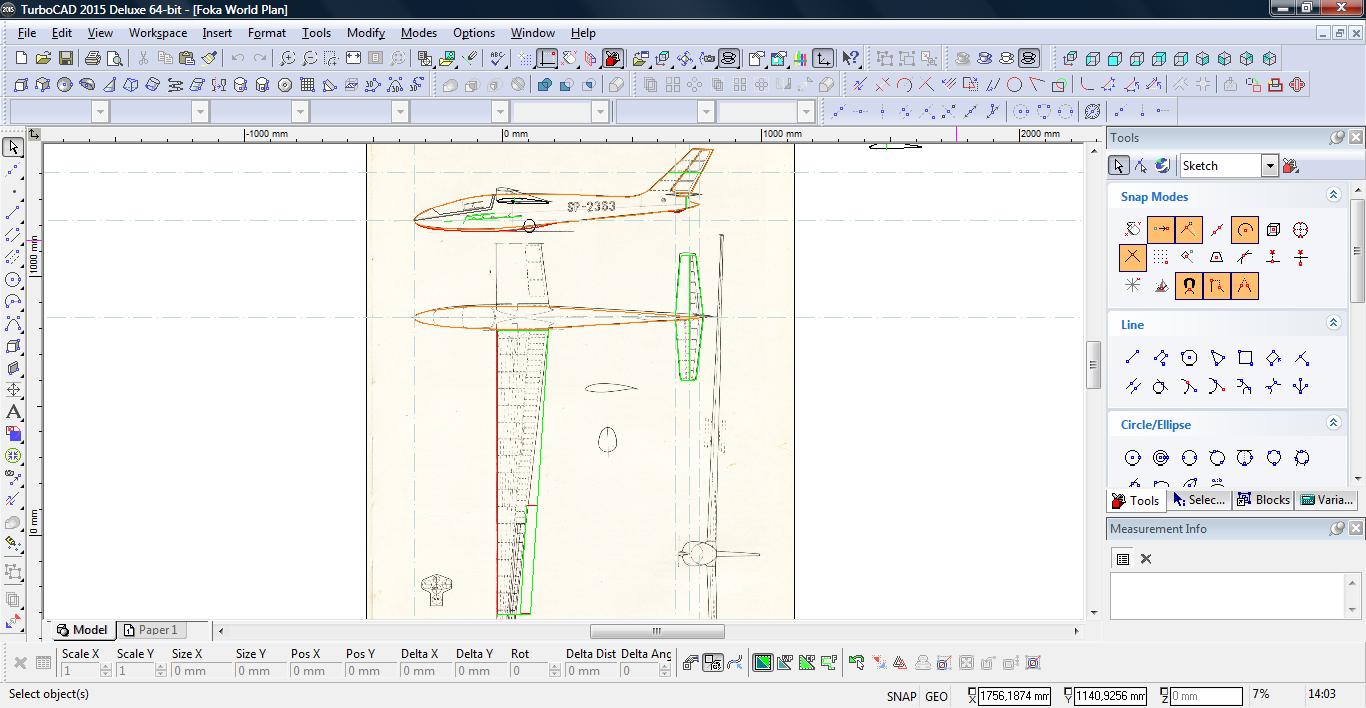Click the X coordinate input field
The width and height of the screenshot is (1366, 708).
coord(1015,696)
